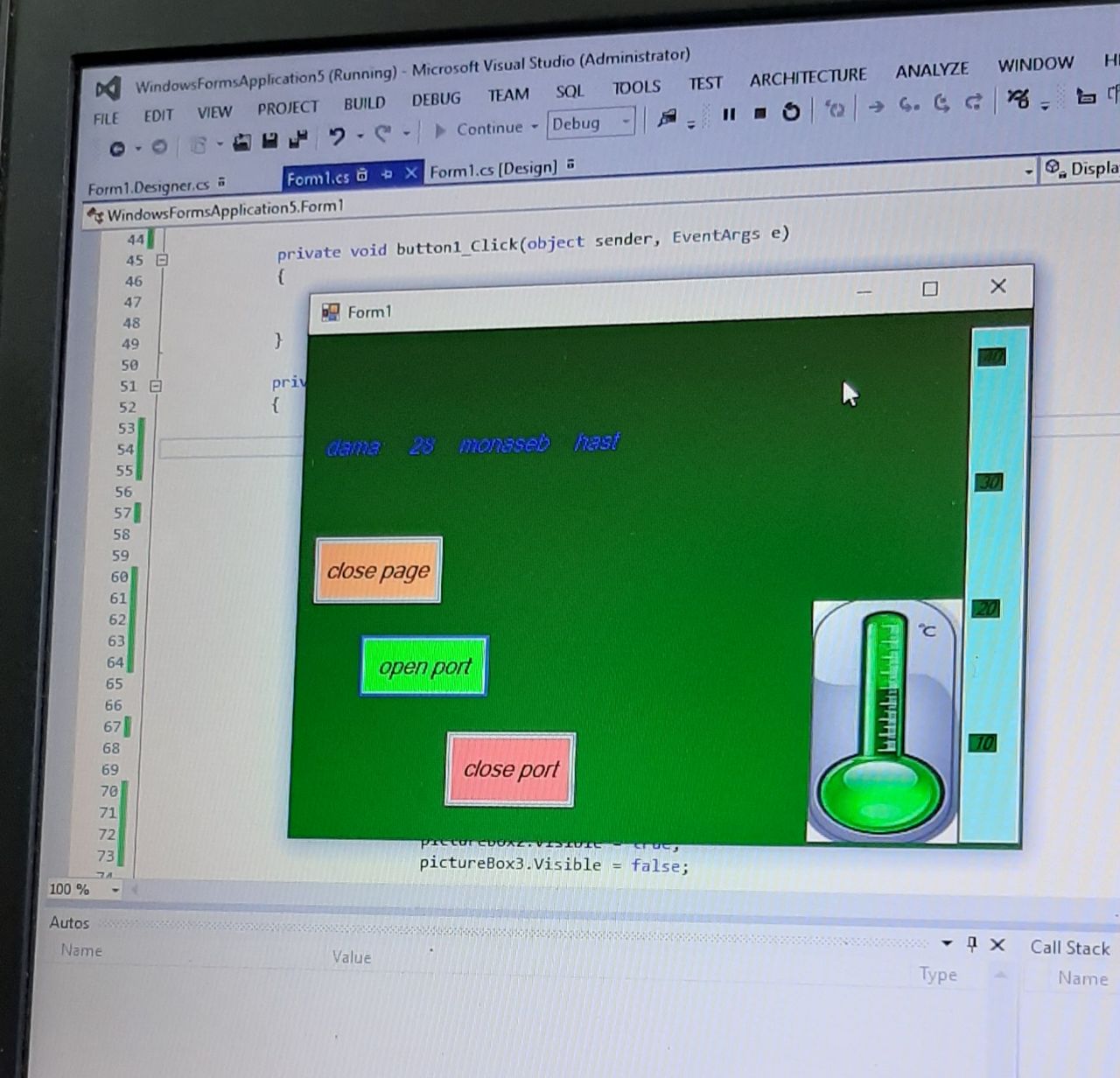This screenshot has width=1120, height=1078.
Task: Open the EDIT menu
Action: pos(158,115)
